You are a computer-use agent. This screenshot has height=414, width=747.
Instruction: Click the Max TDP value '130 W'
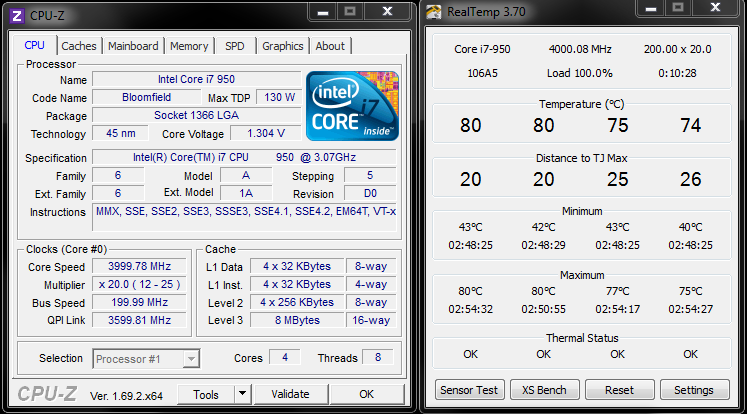(279, 97)
